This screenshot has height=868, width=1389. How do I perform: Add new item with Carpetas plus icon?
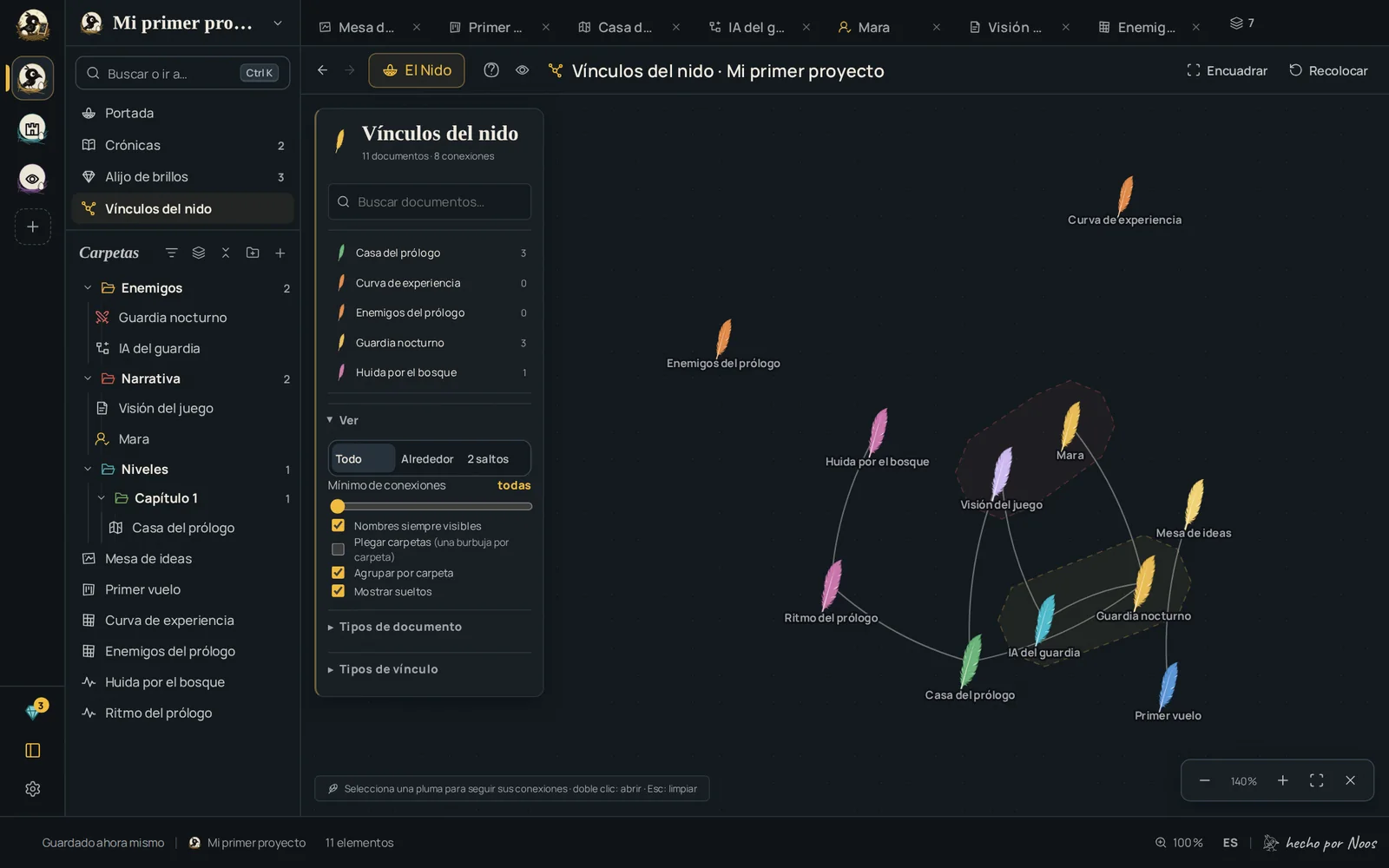280,253
